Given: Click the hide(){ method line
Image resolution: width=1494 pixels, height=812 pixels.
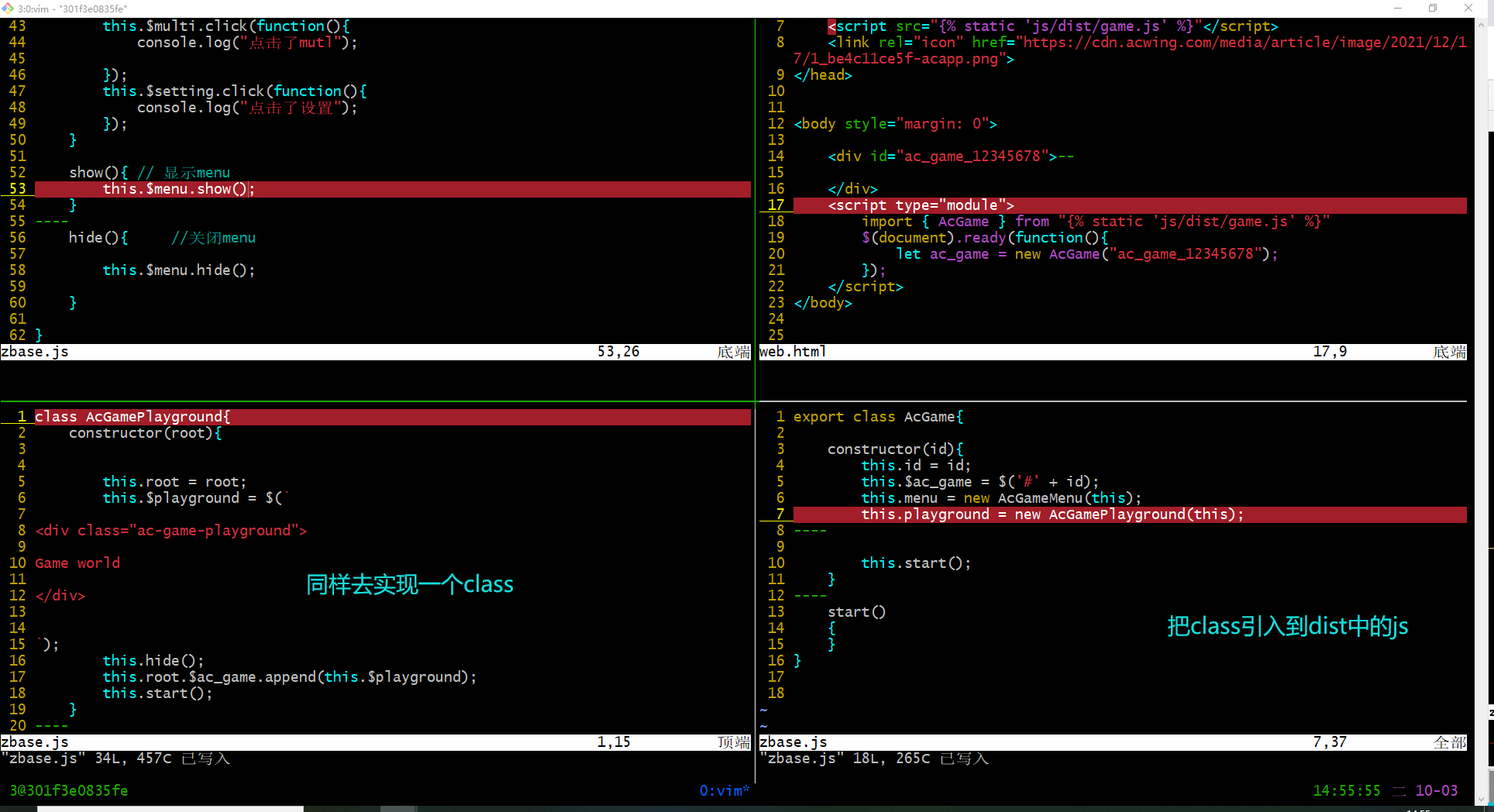Looking at the screenshot, I should [98, 238].
